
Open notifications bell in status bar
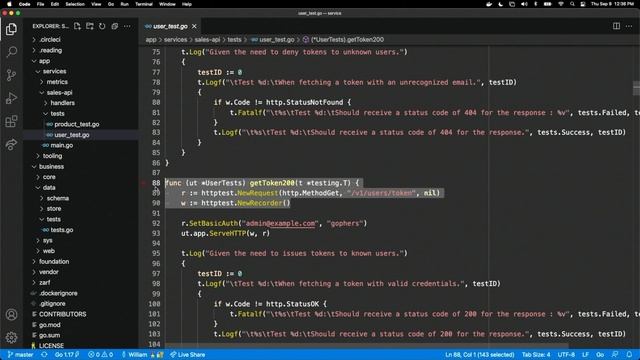[x=629, y=355]
